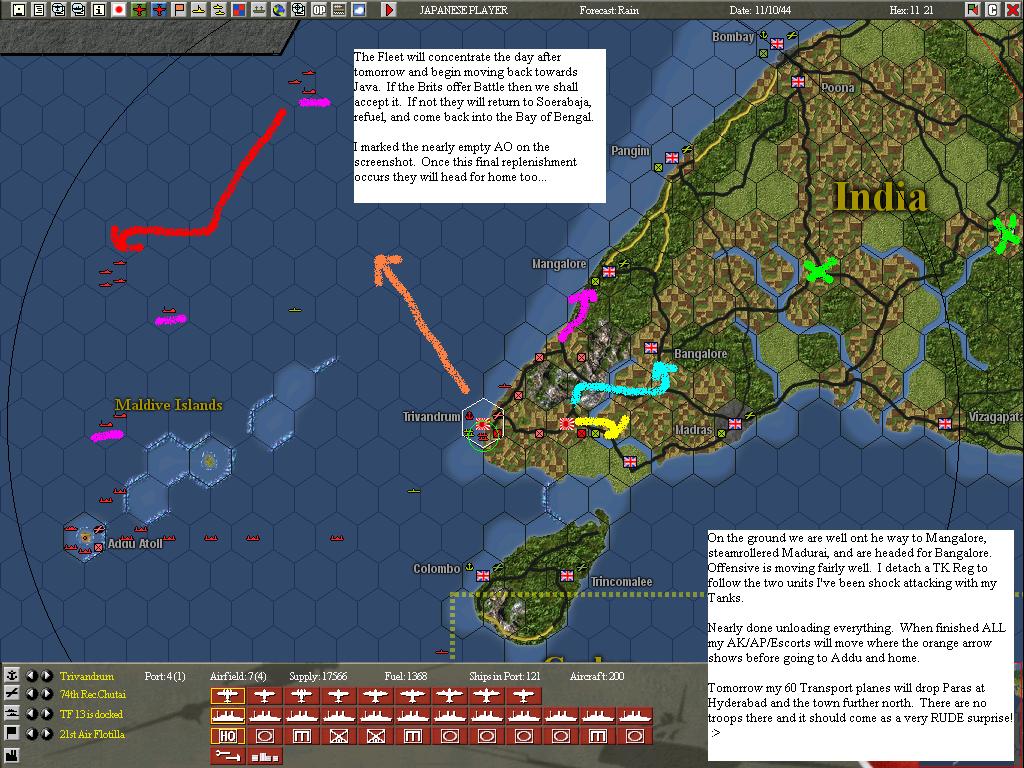The height and width of the screenshot is (768, 1024).
Task: Click the British flag at Bombay
Action: click(x=776, y=44)
